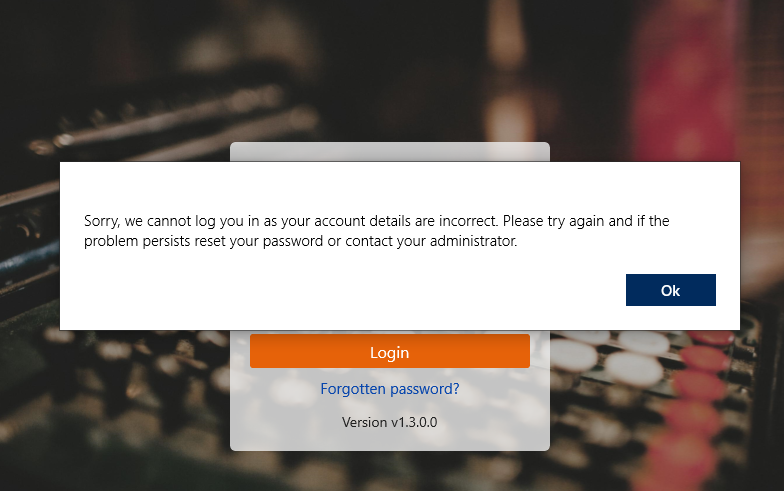The width and height of the screenshot is (784, 491).
Task: Click the grey login panel strip above the dialog
Action: pos(390,152)
